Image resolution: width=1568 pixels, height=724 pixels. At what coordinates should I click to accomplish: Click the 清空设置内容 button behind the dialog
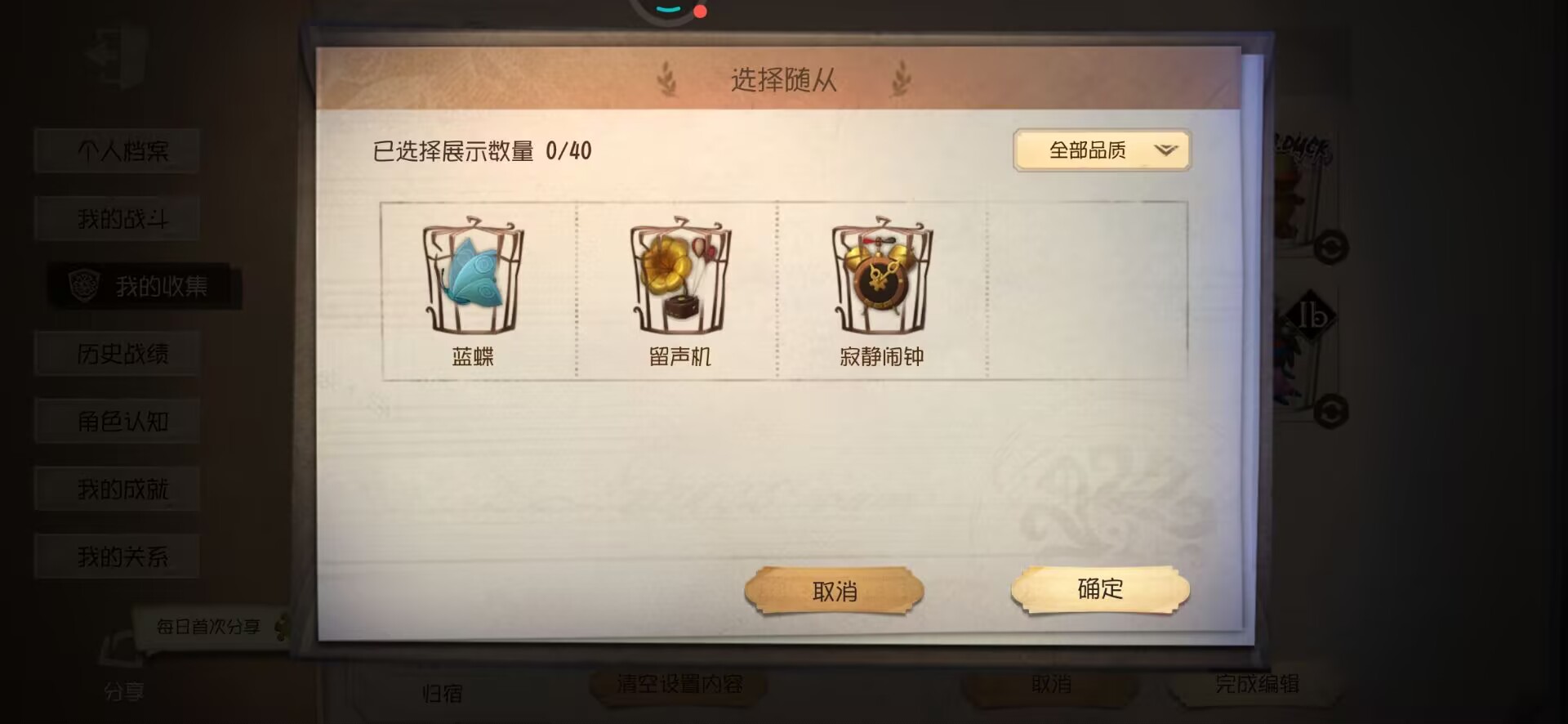click(x=679, y=684)
